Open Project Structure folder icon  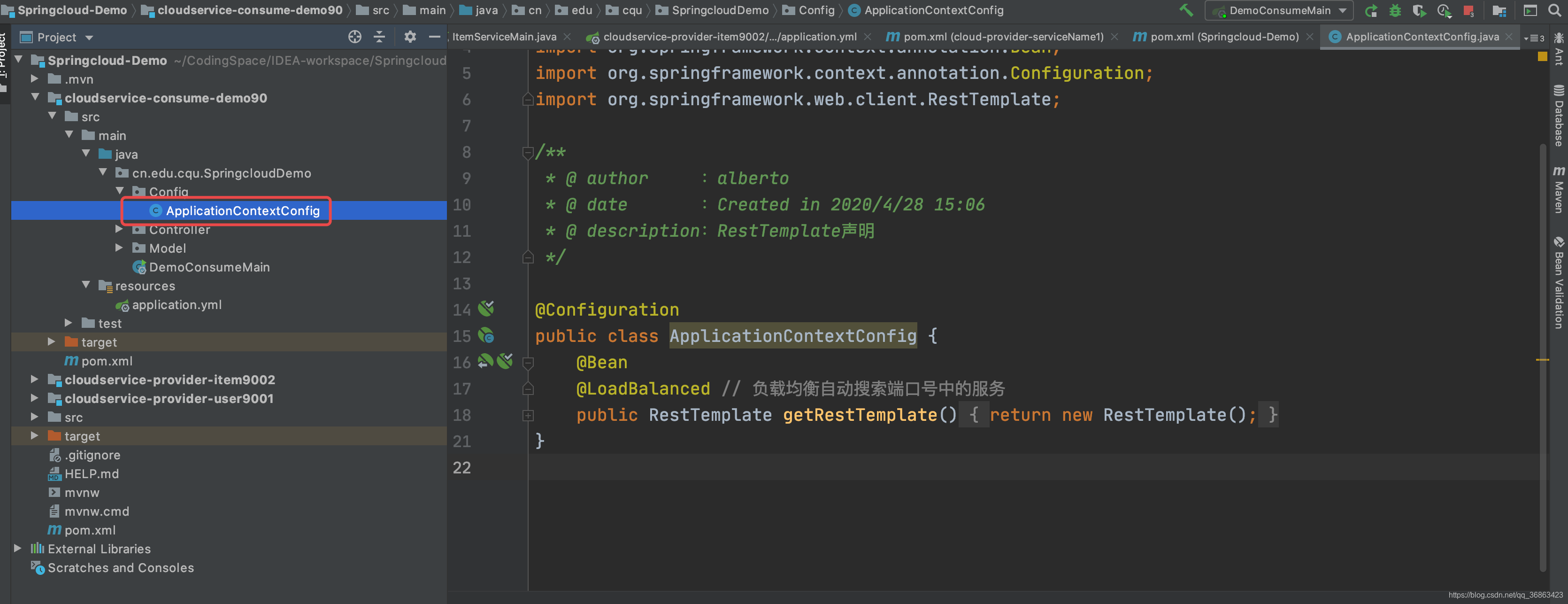pos(1499,11)
